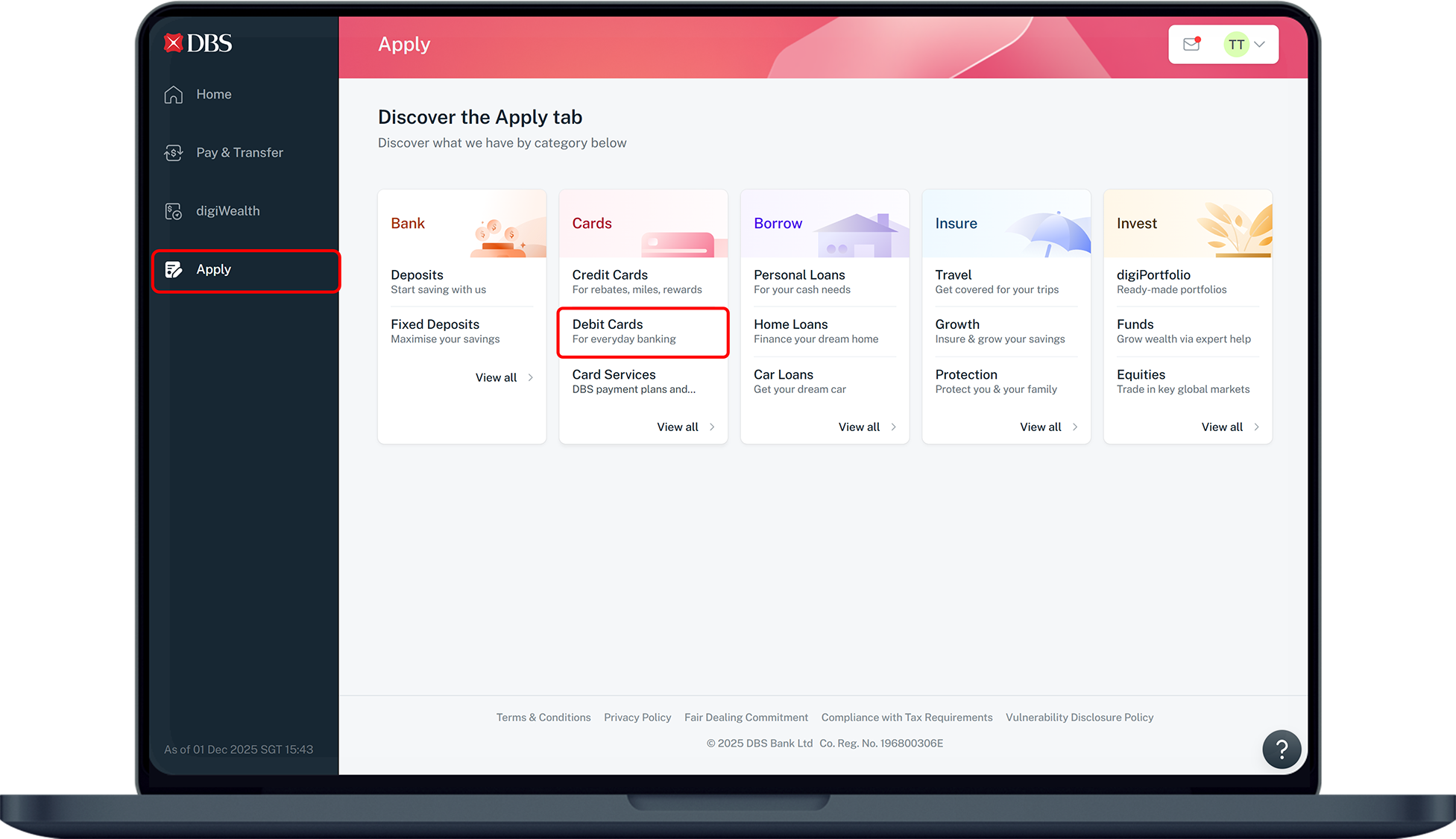Click the DBS logo

196,43
